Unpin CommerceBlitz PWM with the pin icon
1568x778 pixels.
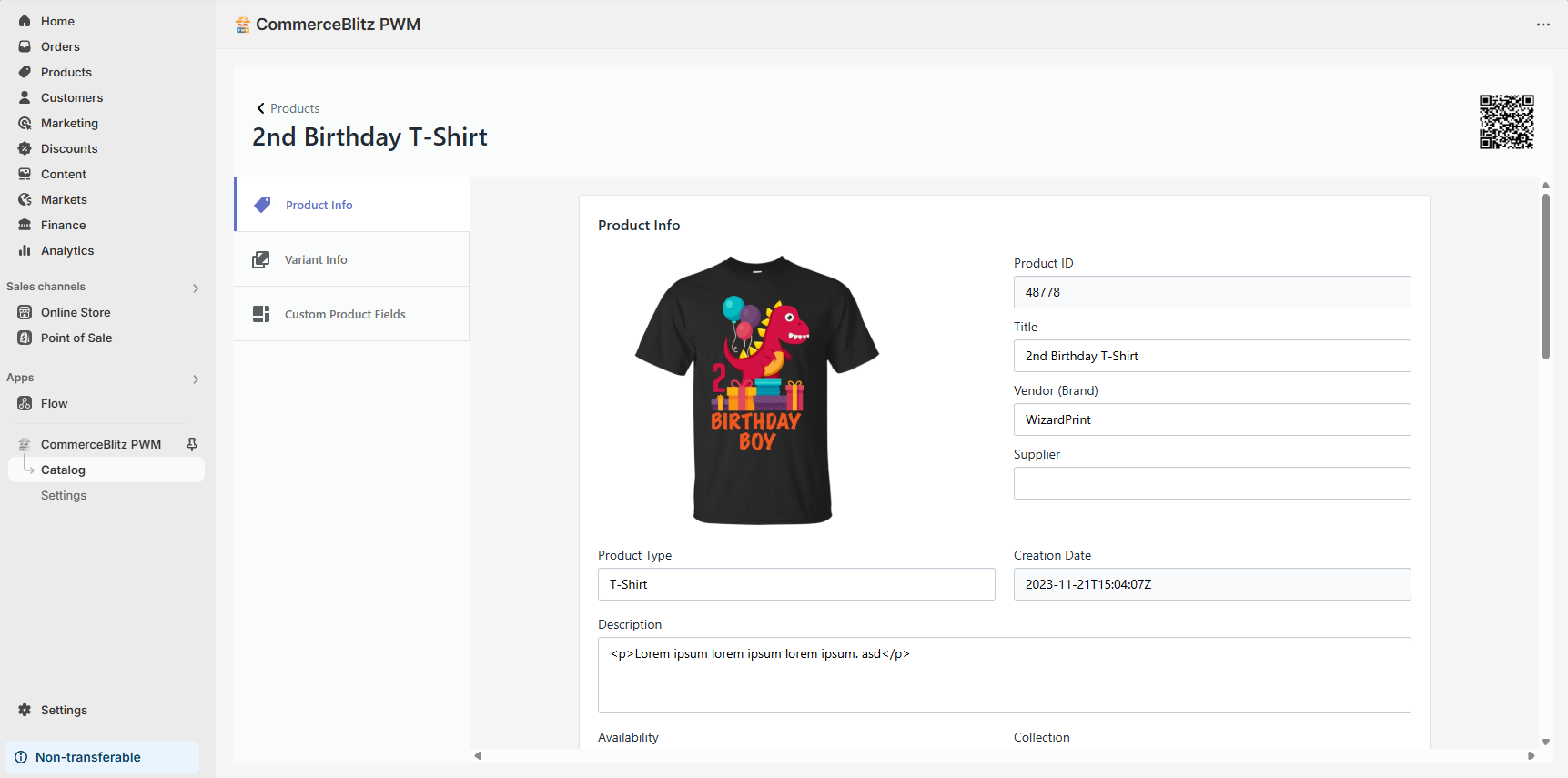(x=192, y=444)
